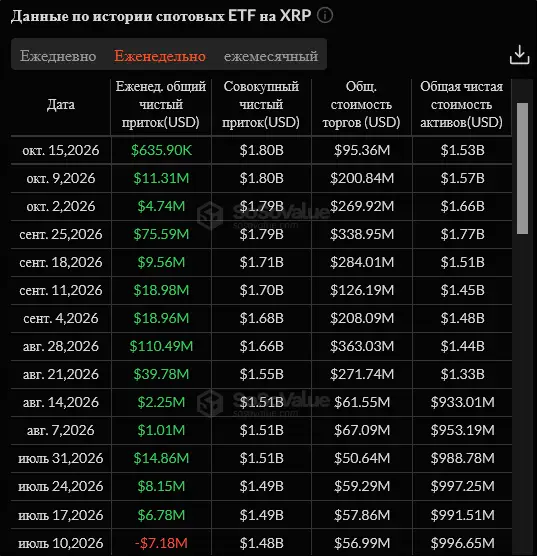Click the Дата column header
The image size is (537, 556).
pos(61,105)
